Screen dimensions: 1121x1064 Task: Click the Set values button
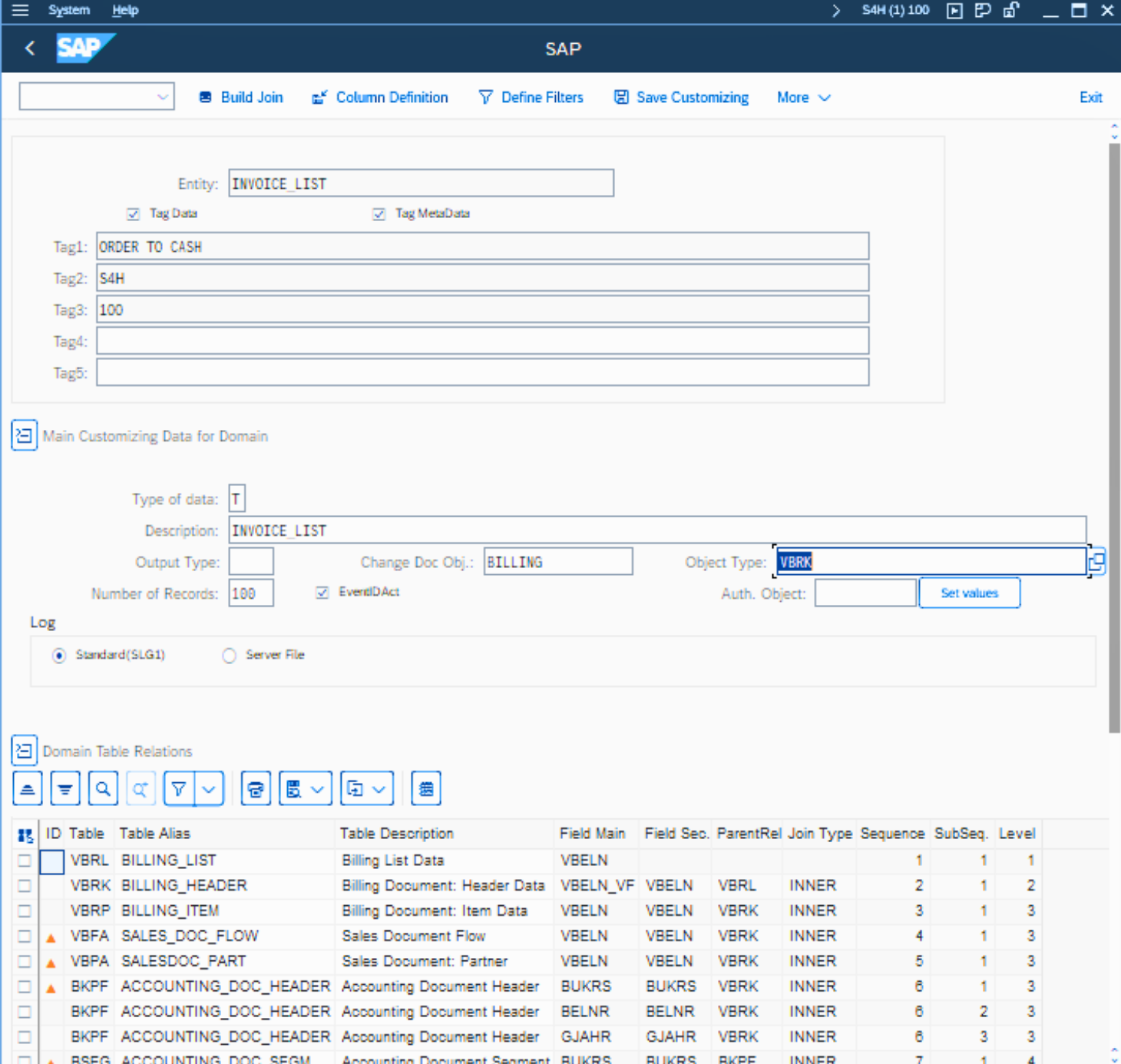tap(970, 593)
